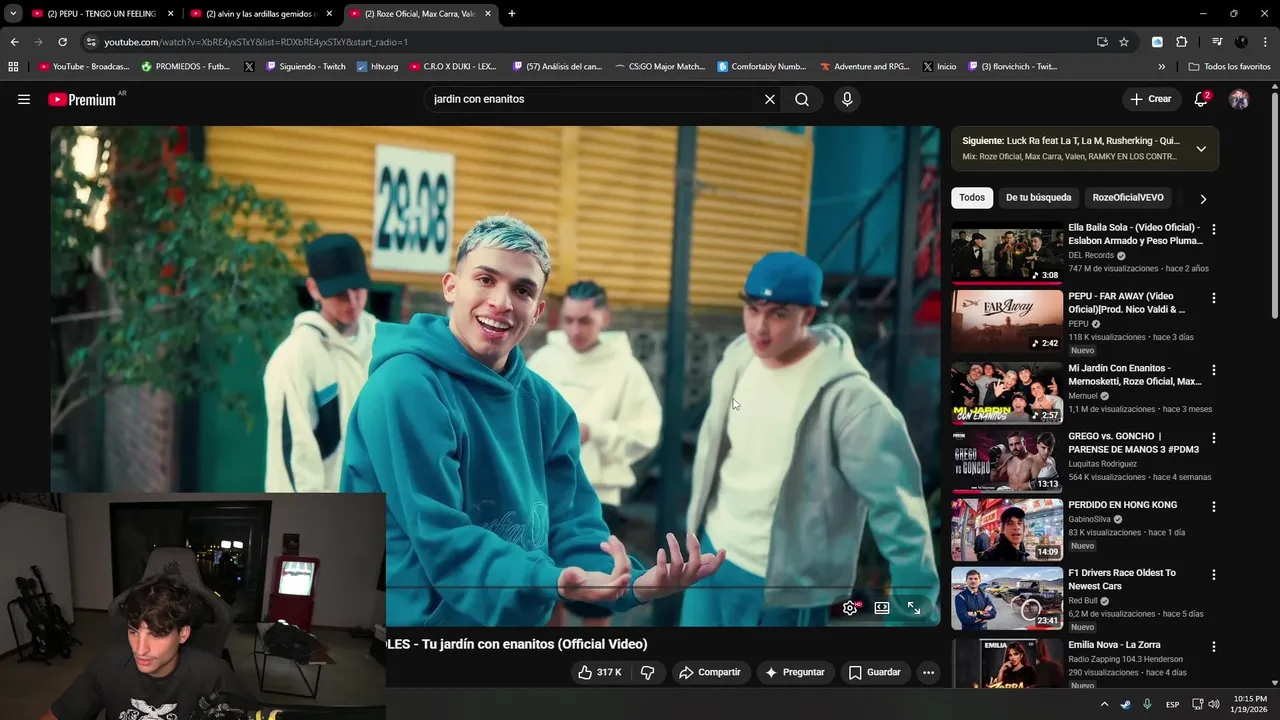Click the Preguntar ask button
1280x720 pixels.
(x=795, y=672)
